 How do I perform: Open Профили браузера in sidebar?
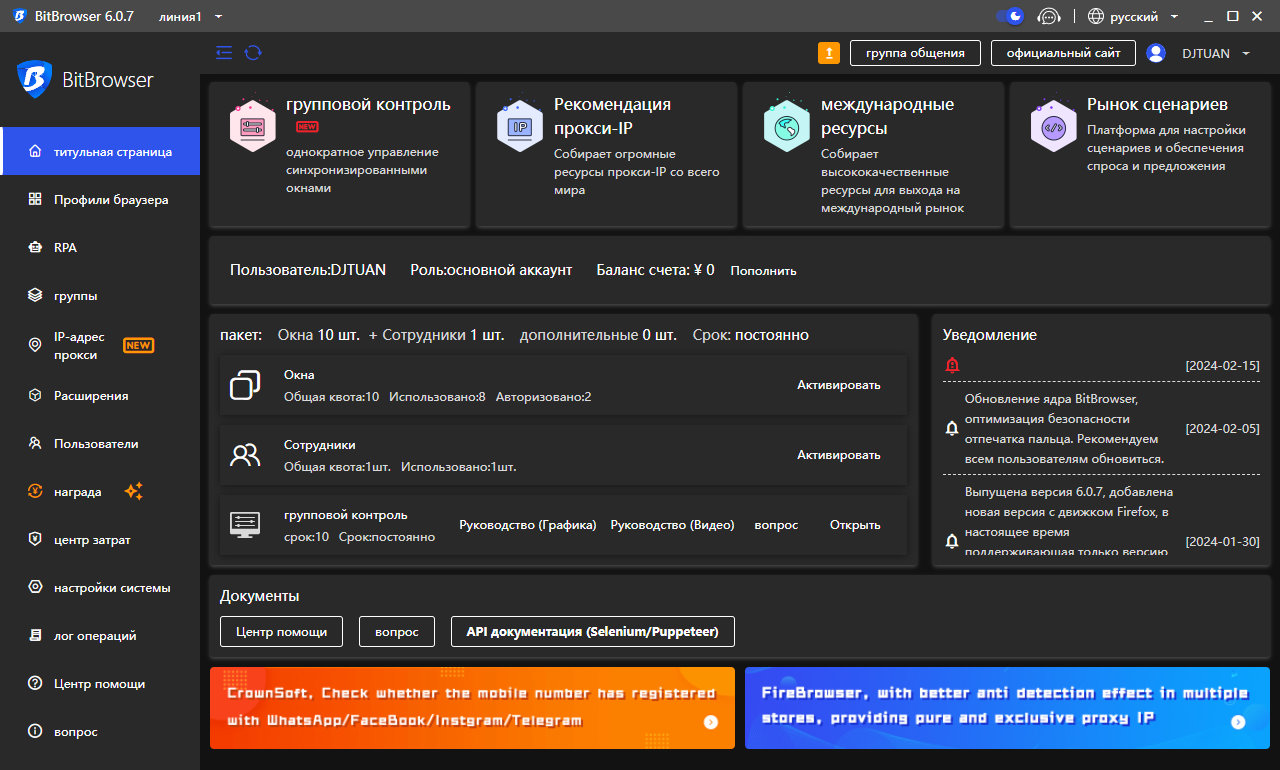(100, 200)
